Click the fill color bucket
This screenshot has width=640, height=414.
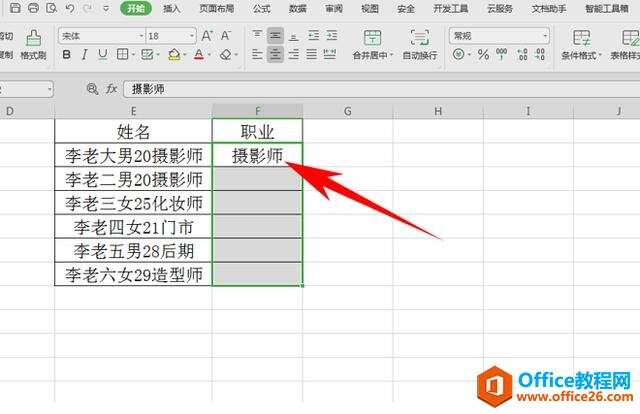(x=174, y=54)
